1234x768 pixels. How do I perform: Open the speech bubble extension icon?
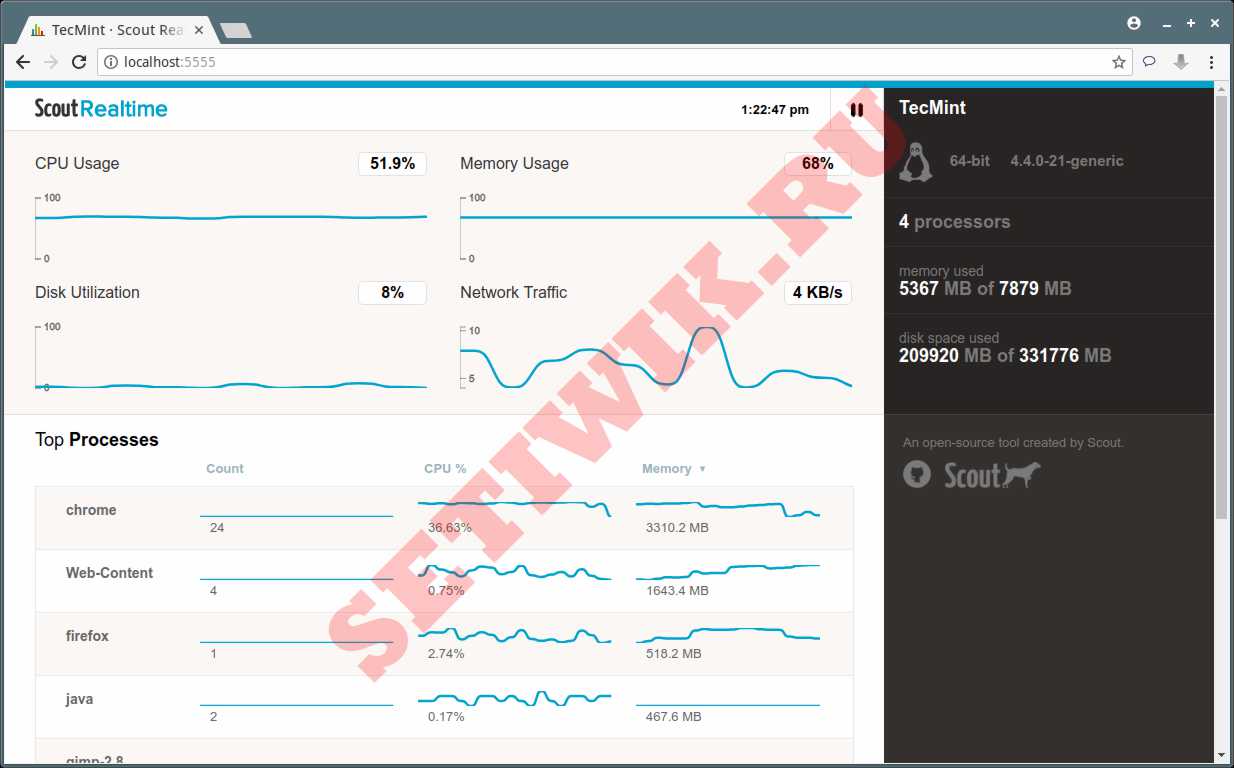tap(1150, 62)
